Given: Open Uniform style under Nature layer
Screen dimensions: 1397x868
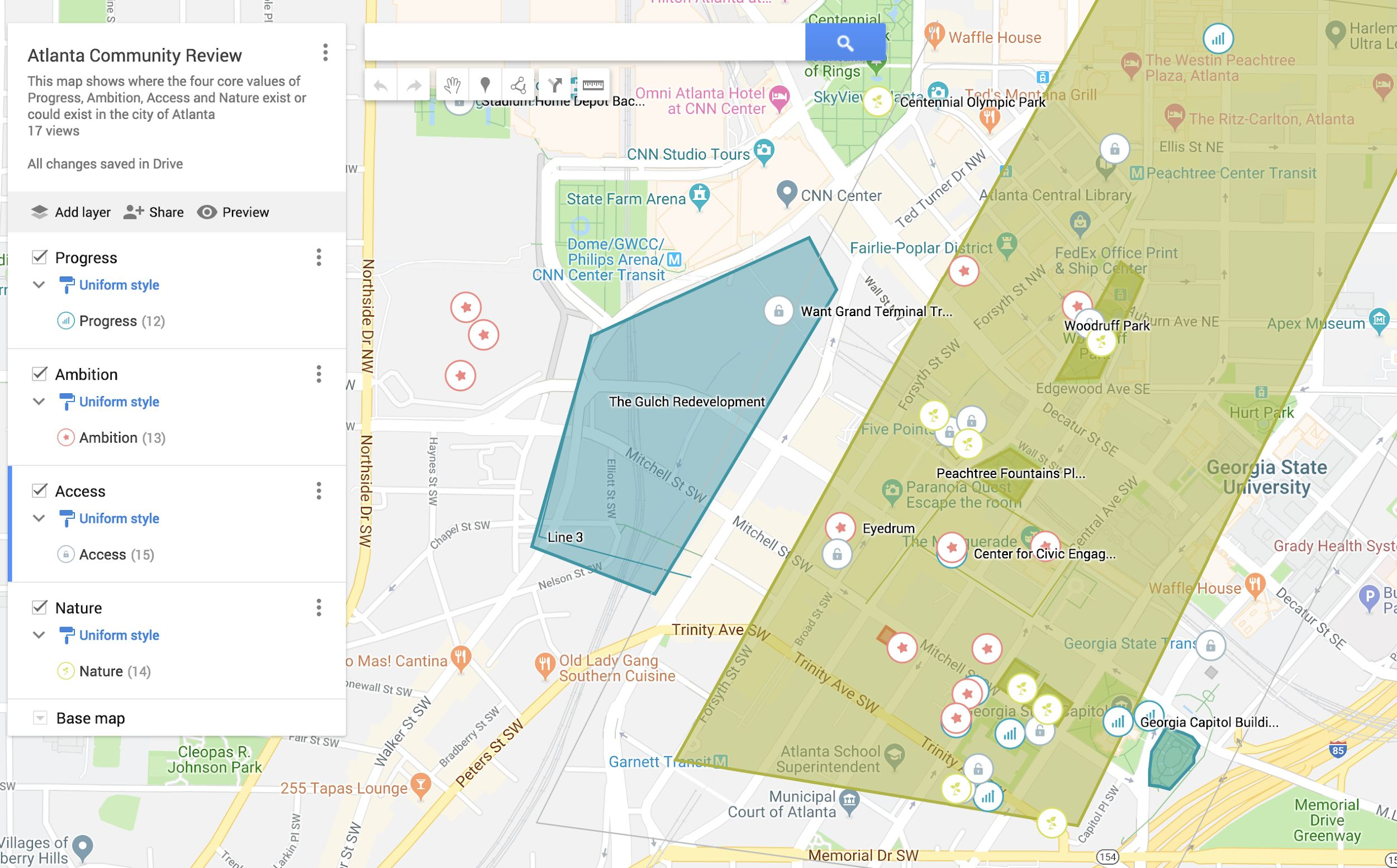Looking at the screenshot, I should pyautogui.click(x=118, y=635).
